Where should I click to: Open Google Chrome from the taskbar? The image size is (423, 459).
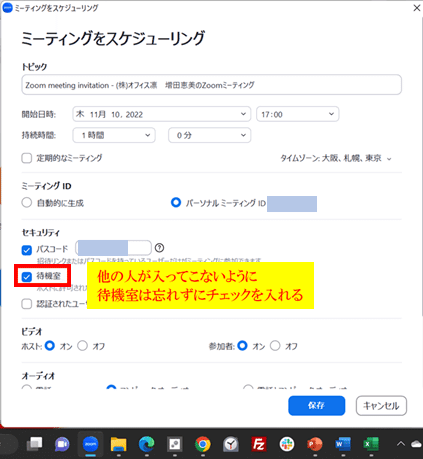pyautogui.click(x=203, y=444)
